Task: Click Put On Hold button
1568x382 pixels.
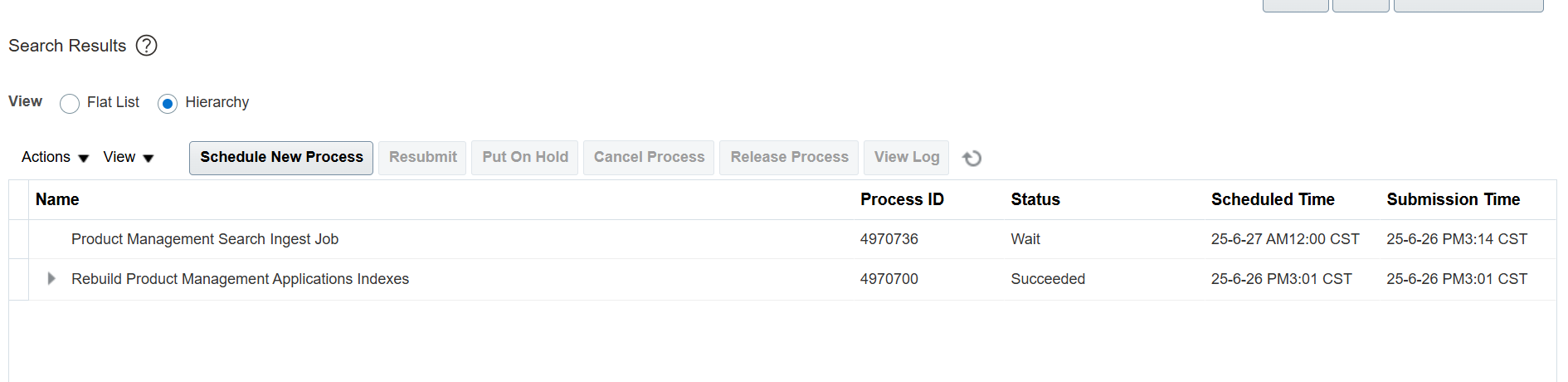Action: [525, 158]
